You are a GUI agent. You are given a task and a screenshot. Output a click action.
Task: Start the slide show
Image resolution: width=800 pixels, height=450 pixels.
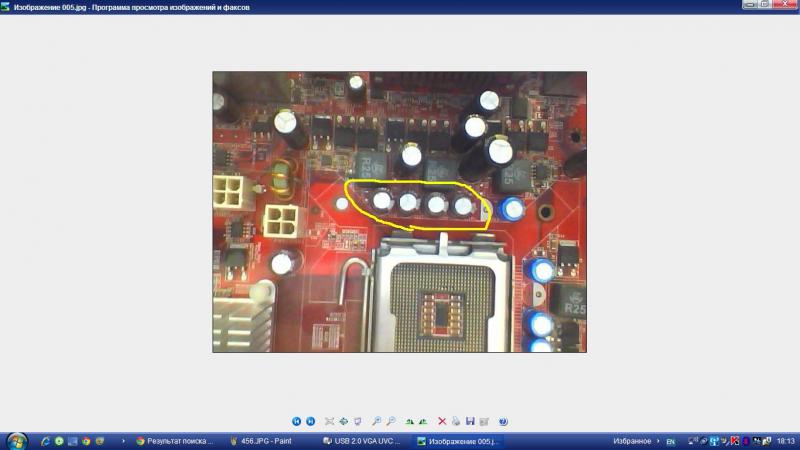(358, 422)
